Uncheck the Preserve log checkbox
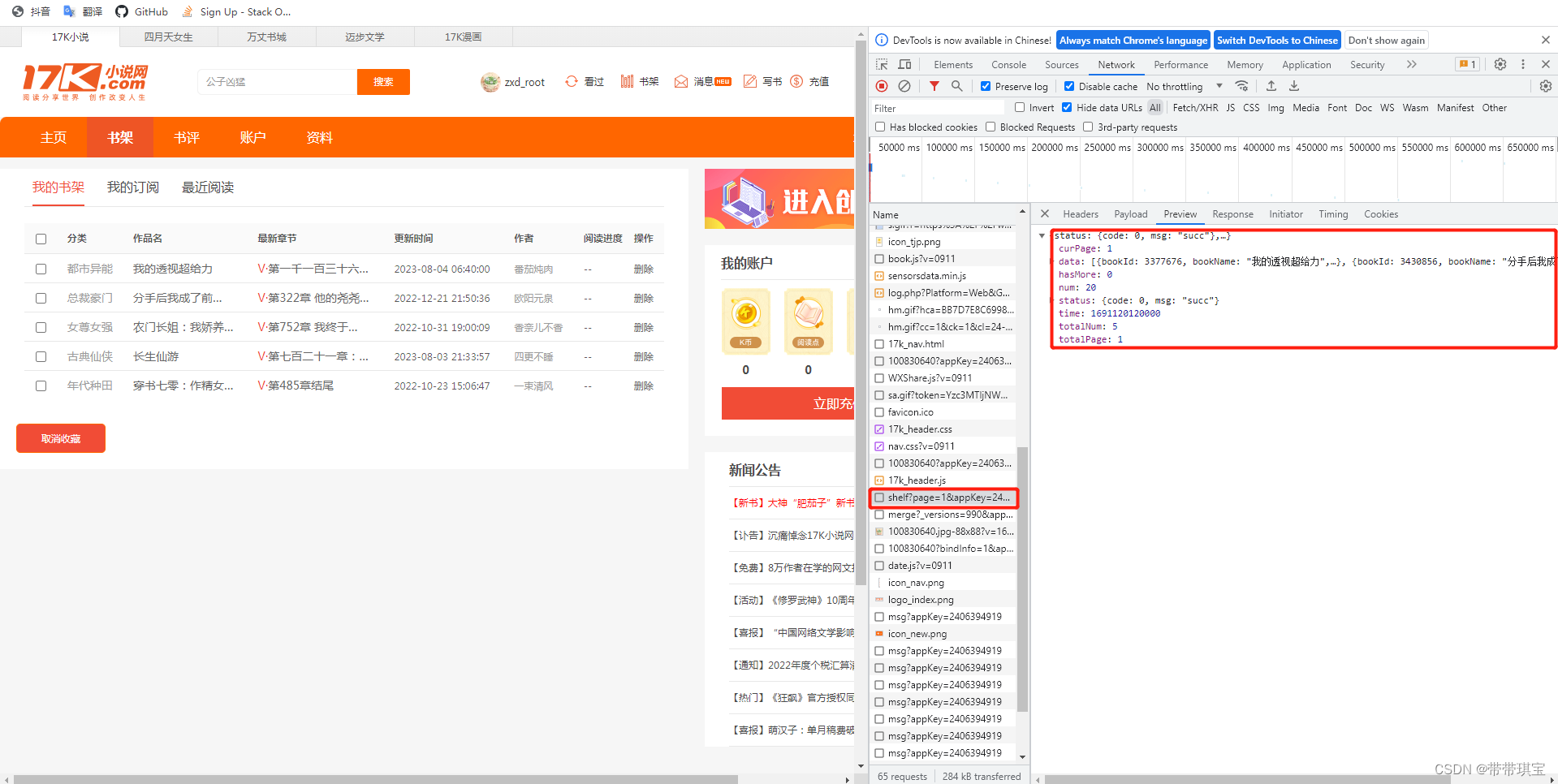The image size is (1558, 784). click(985, 86)
